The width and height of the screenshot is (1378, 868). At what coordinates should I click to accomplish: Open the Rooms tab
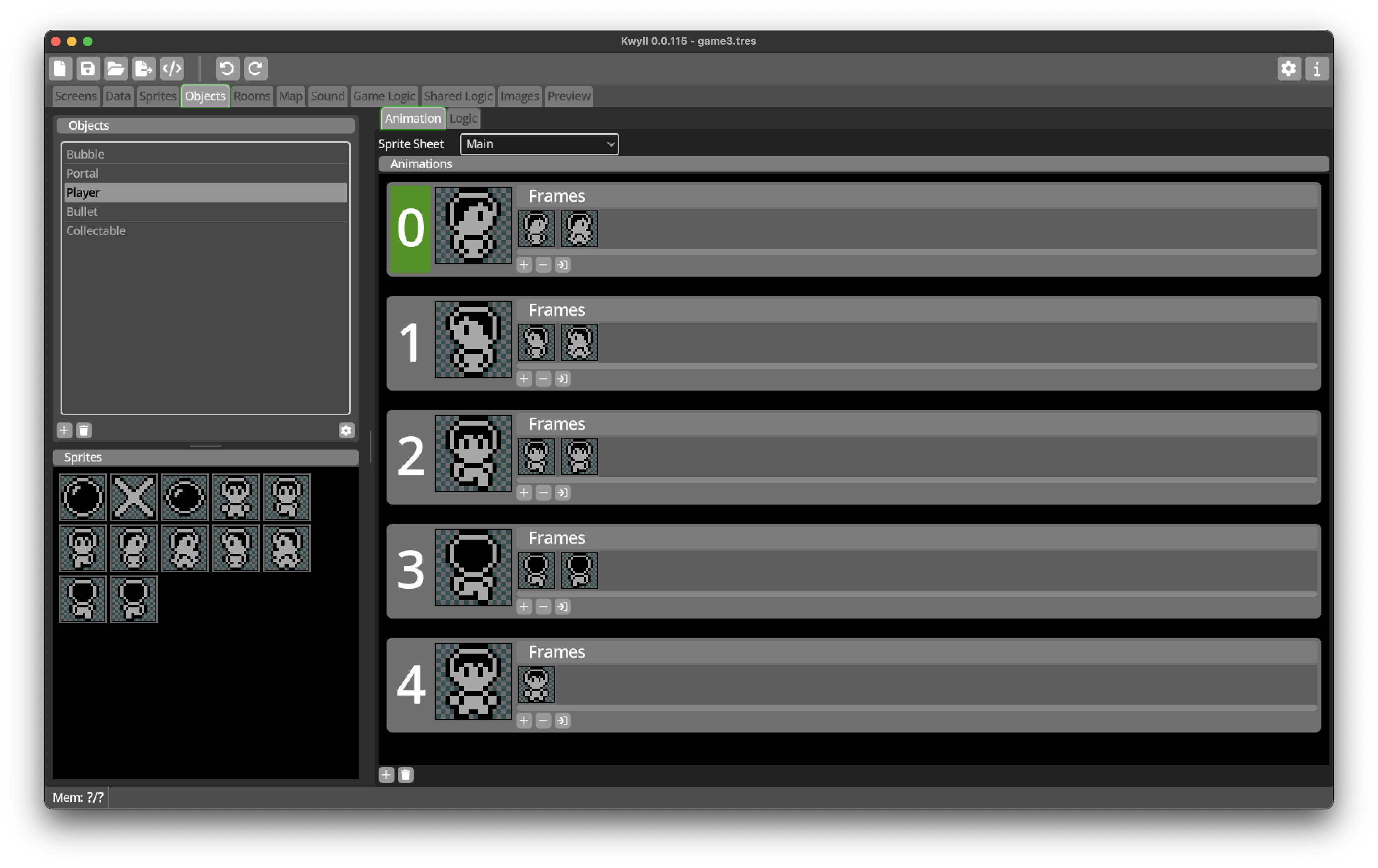(x=252, y=96)
